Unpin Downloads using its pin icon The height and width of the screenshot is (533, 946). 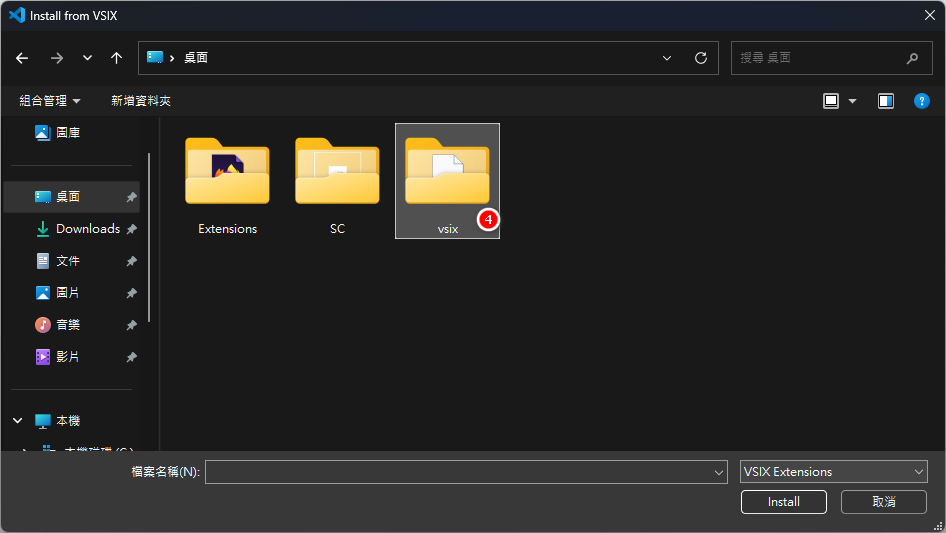[132, 229]
